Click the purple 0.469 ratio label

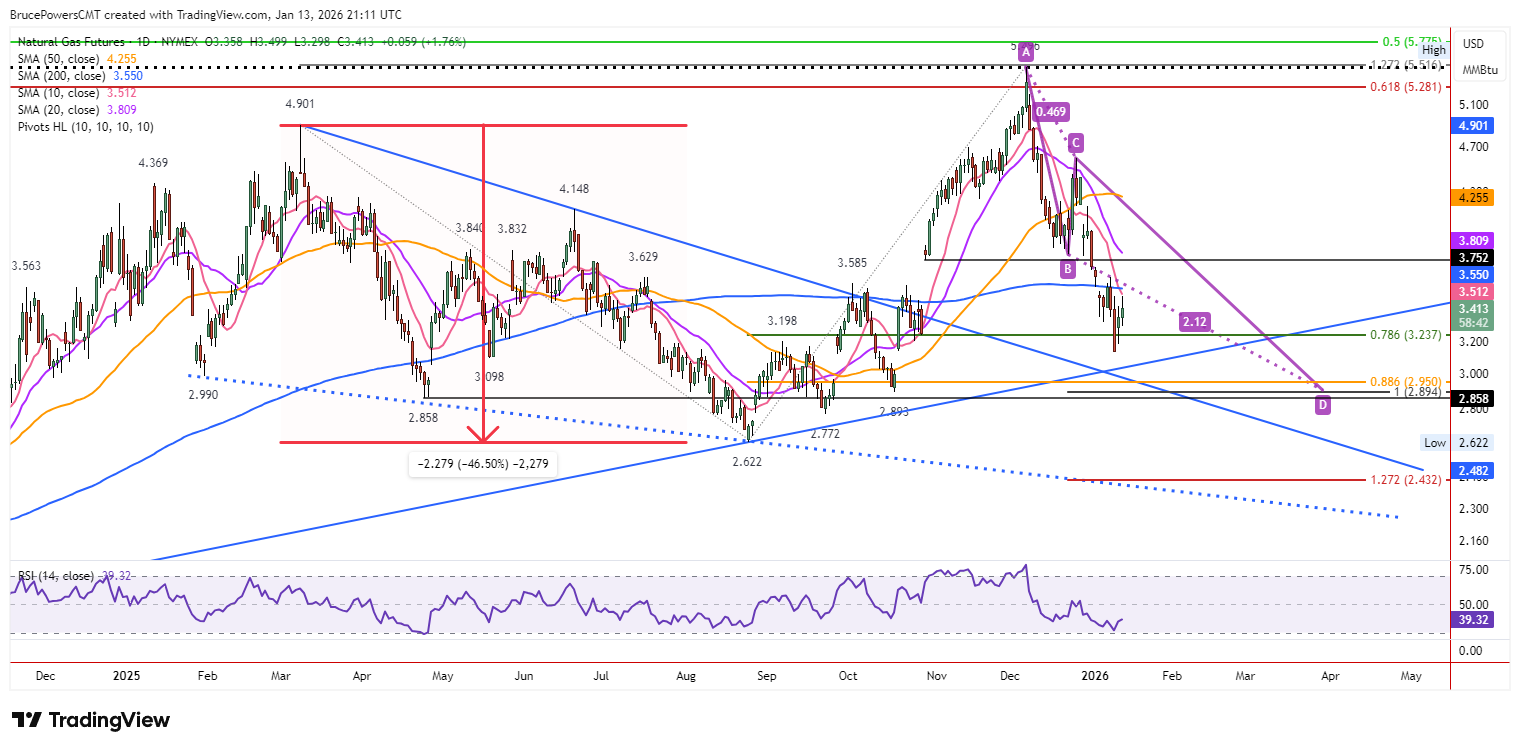1051,113
